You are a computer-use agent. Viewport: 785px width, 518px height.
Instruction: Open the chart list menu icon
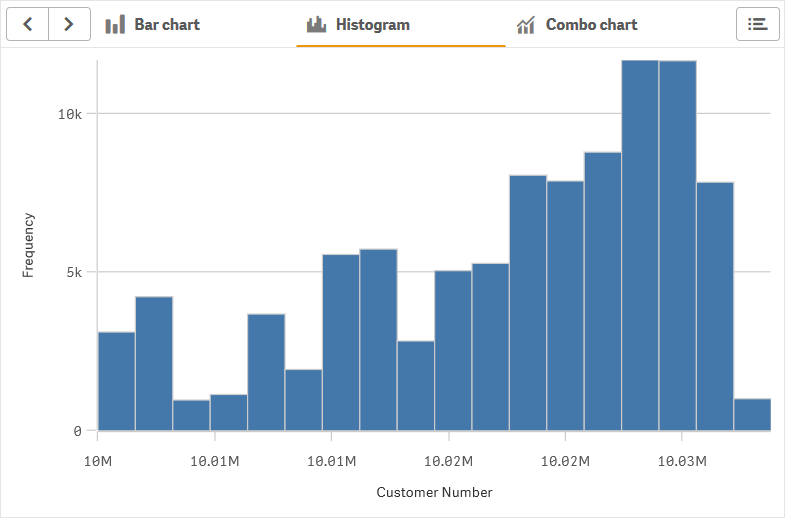[x=757, y=24]
